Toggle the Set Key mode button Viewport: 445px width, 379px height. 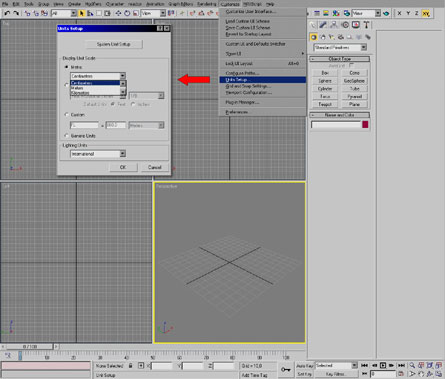click(305, 374)
